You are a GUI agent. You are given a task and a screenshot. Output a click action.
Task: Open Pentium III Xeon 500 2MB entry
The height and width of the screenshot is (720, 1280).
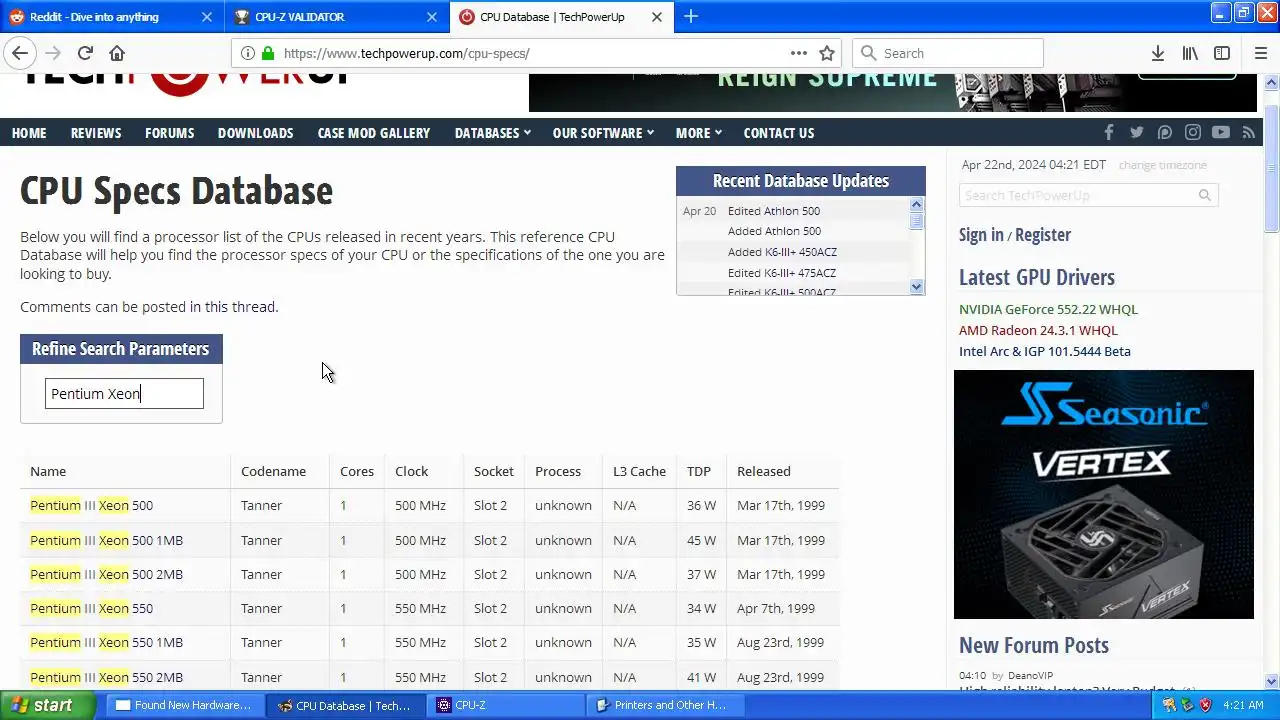[x=106, y=574]
